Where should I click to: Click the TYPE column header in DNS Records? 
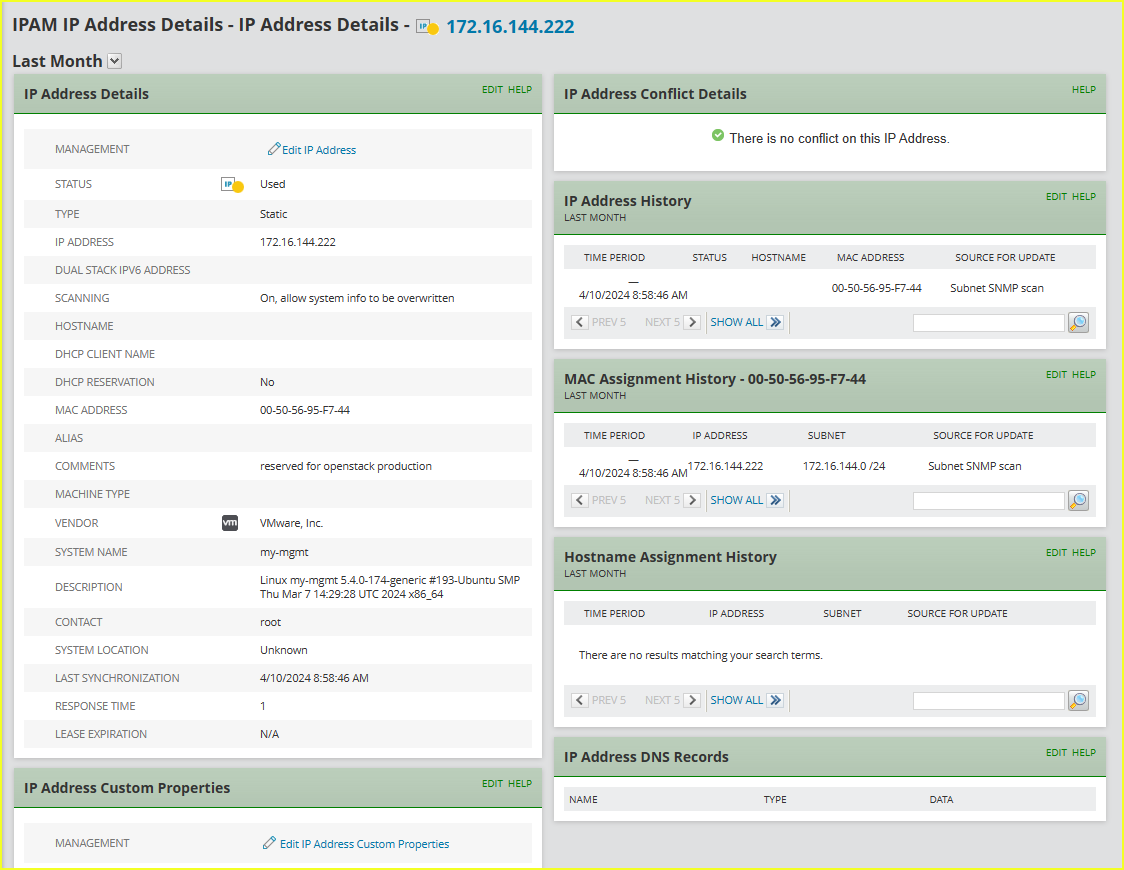click(x=775, y=800)
